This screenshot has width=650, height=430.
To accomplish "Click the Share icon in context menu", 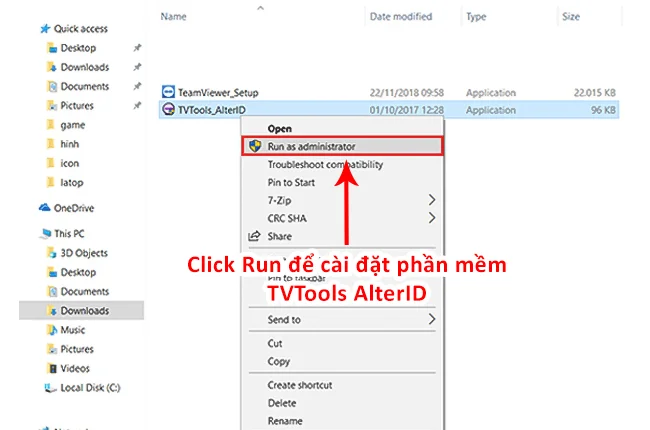I will pos(254,236).
